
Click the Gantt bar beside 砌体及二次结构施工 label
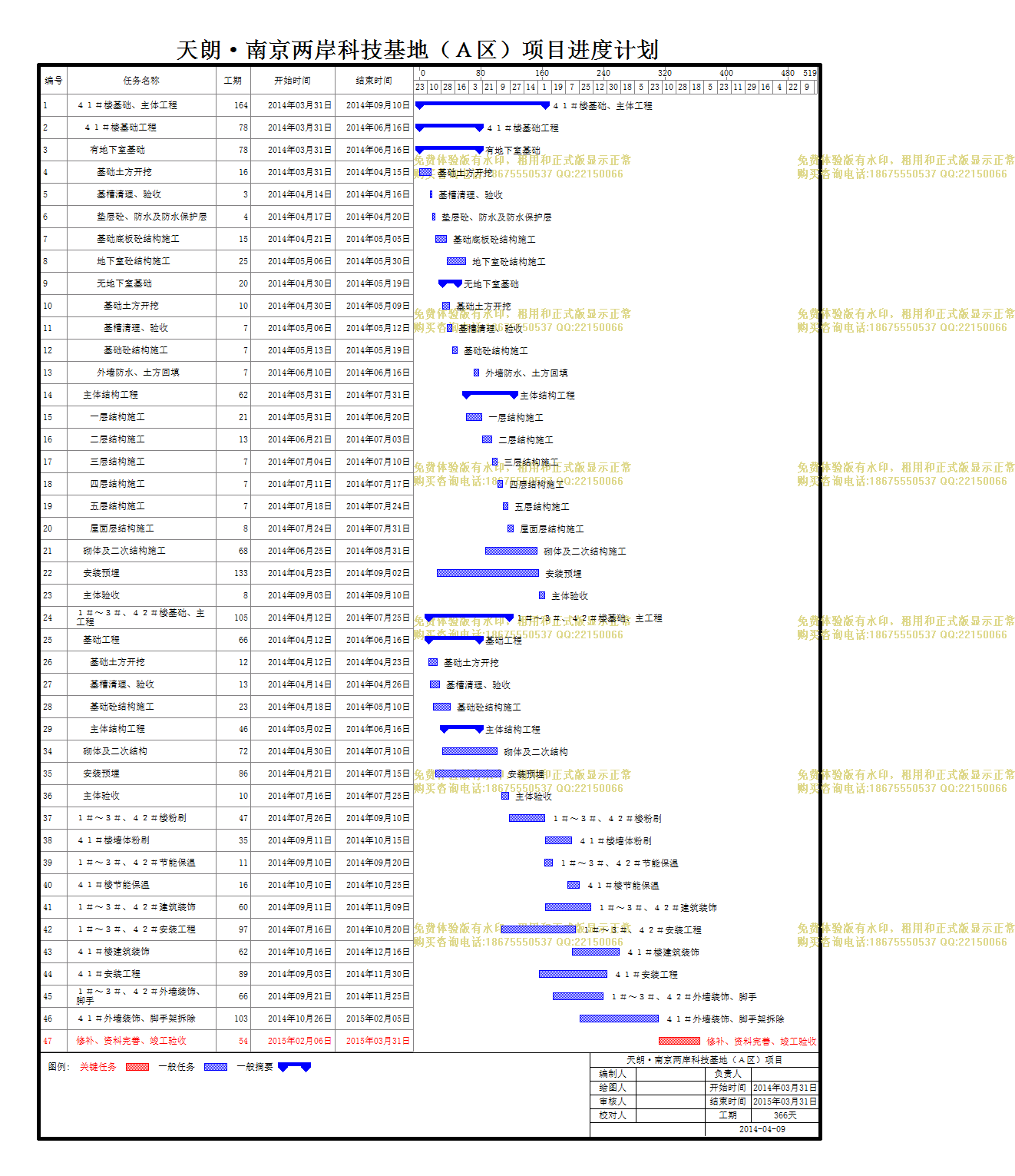pyautogui.click(x=511, y=551)
